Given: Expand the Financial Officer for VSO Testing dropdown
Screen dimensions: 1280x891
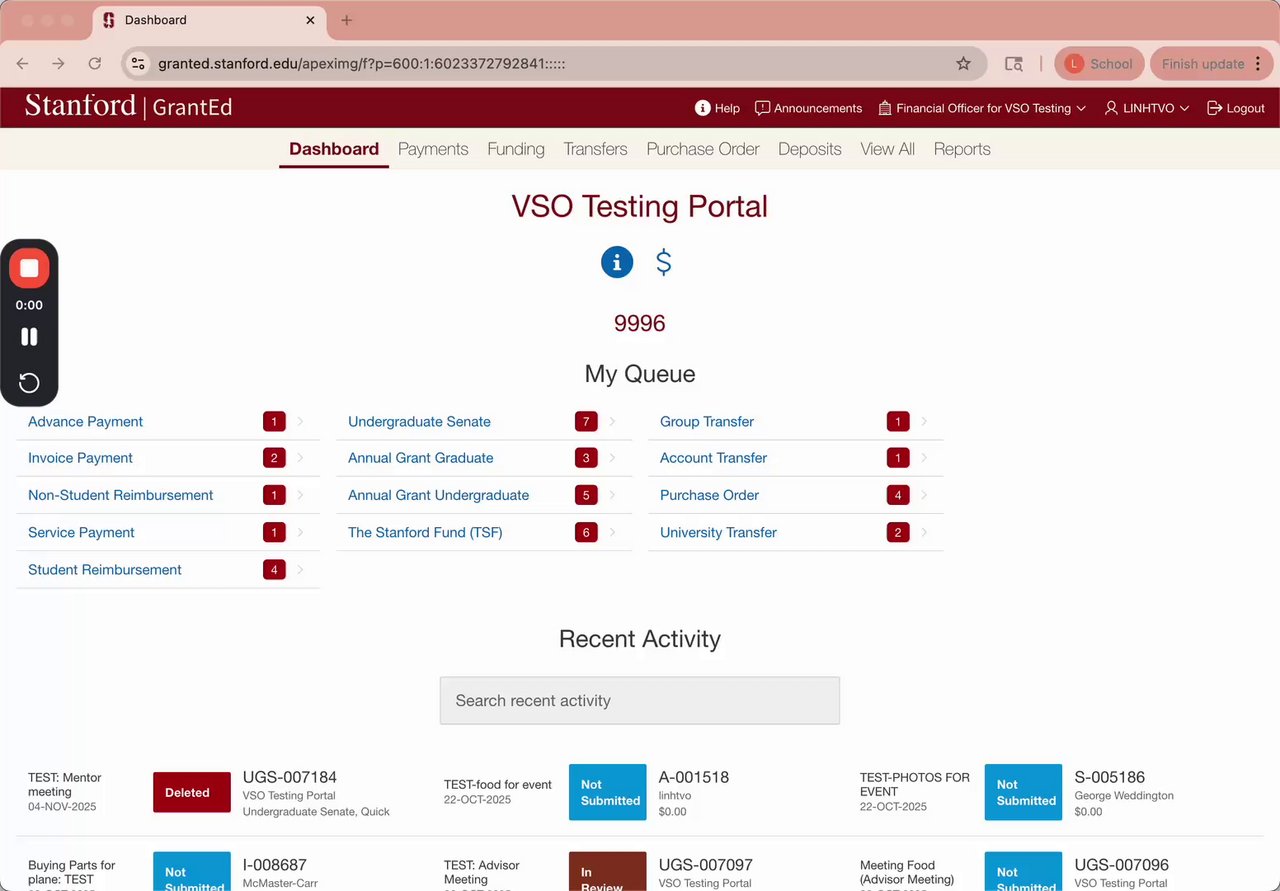Looking at the screenshot, I should coord(982,108).
